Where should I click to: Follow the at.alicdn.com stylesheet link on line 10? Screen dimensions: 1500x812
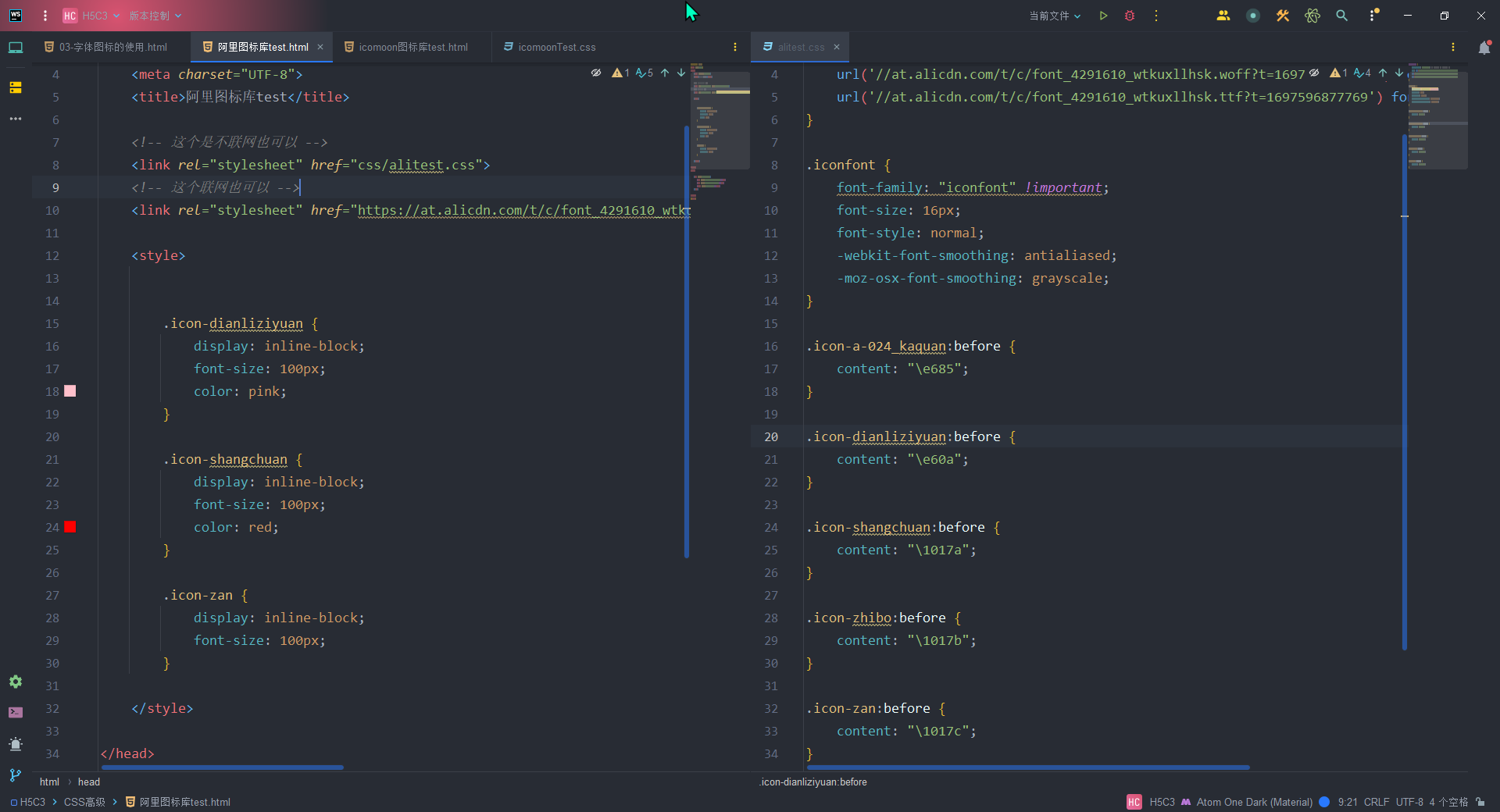coord(524,210)
